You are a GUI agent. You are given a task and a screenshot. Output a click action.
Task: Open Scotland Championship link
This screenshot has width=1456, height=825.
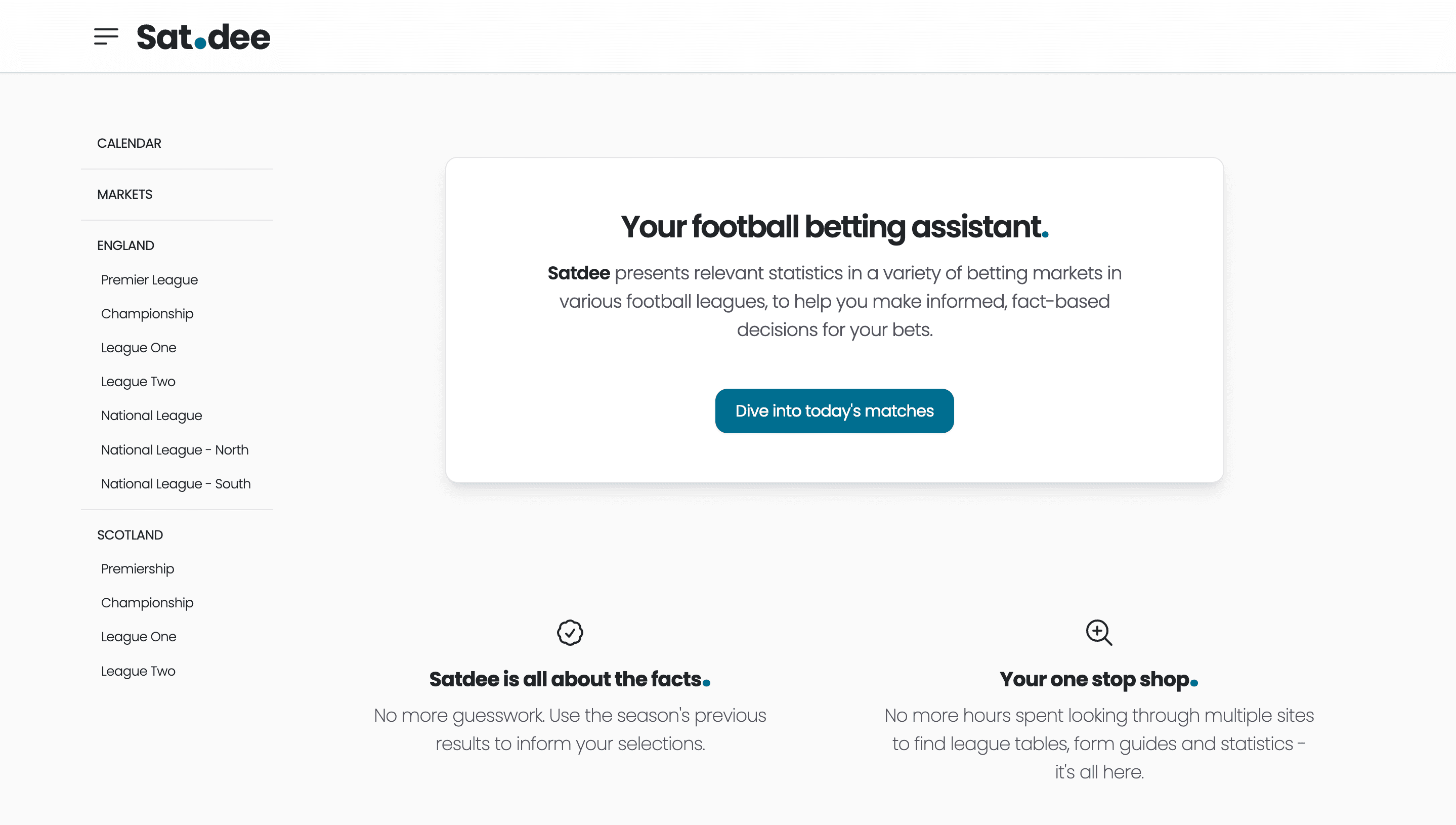[147, 603]
